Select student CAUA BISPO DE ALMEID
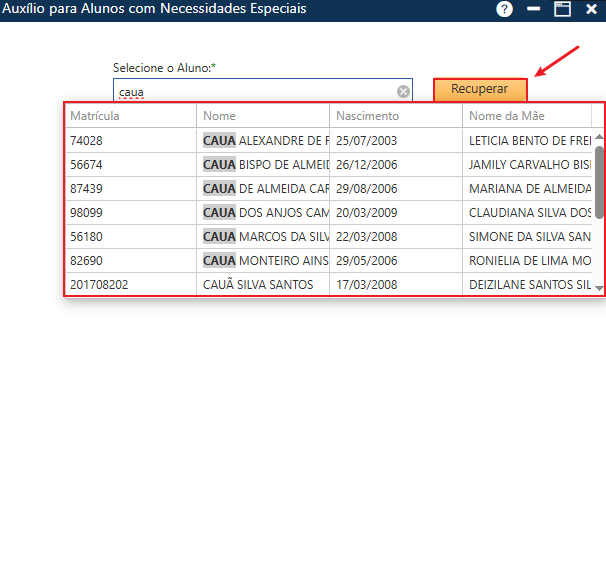The height and width of the screenshot is (581, 606). click(x=266, y=165)
